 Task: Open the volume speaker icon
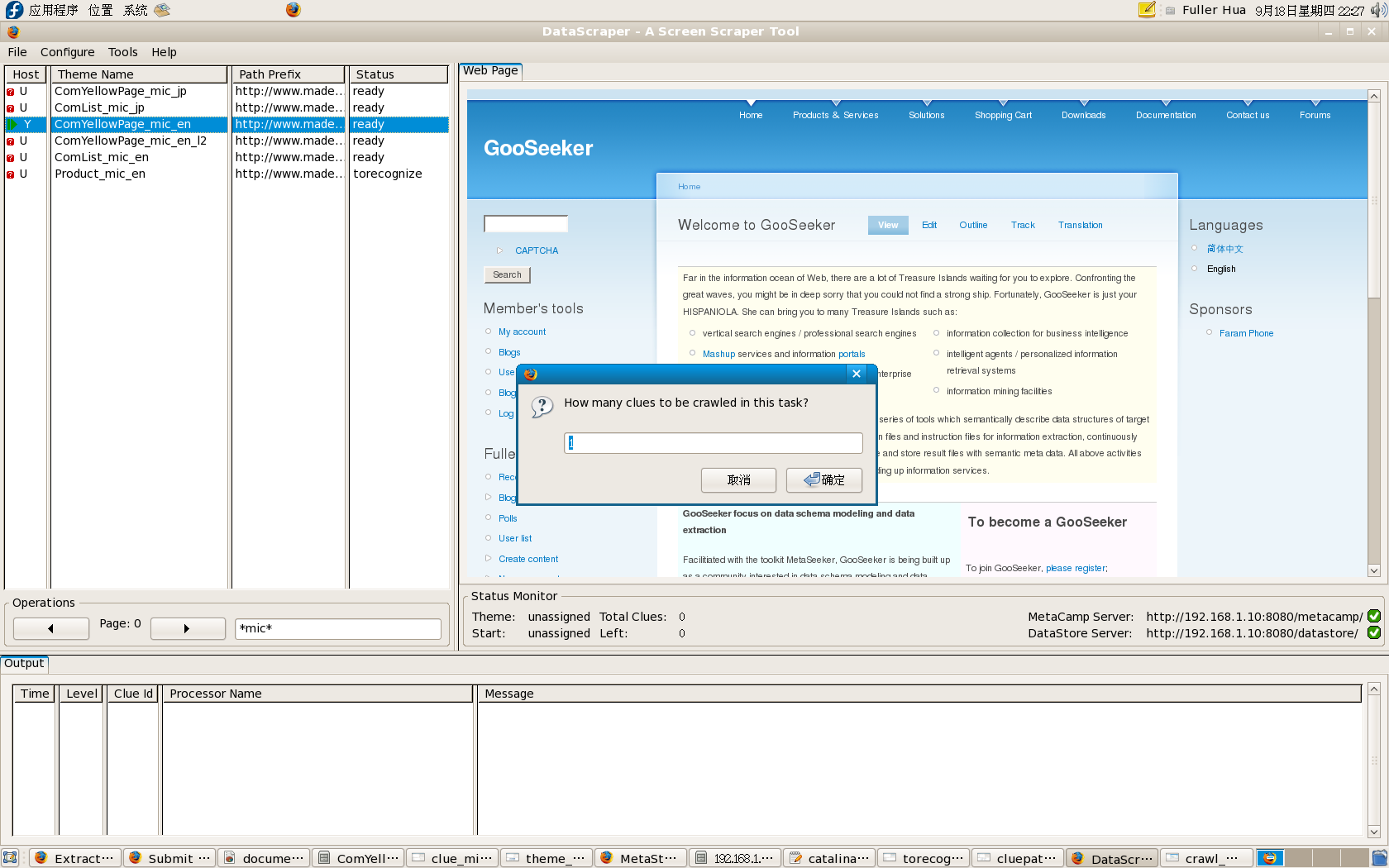pyautogui.click(x=1378, y=10)
